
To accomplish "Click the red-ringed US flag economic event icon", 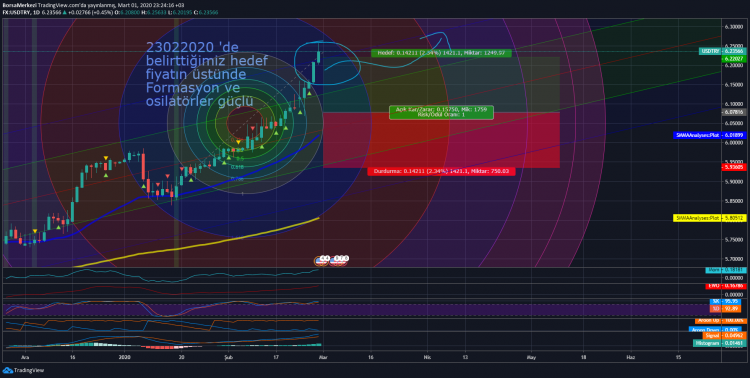I will [339, 260].
